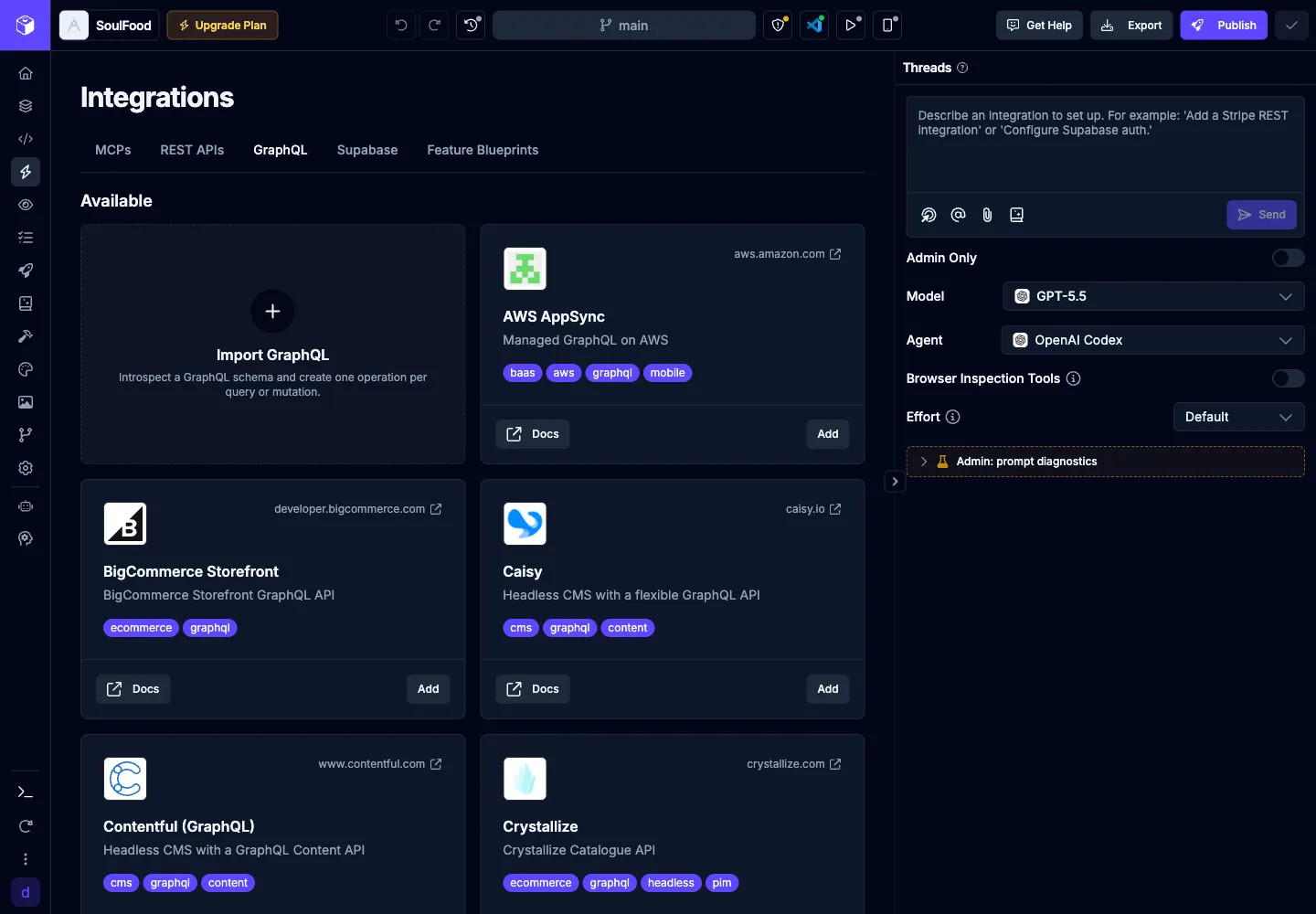
Task: Open the book icon in the sidebar
Action: click(26, 303)
